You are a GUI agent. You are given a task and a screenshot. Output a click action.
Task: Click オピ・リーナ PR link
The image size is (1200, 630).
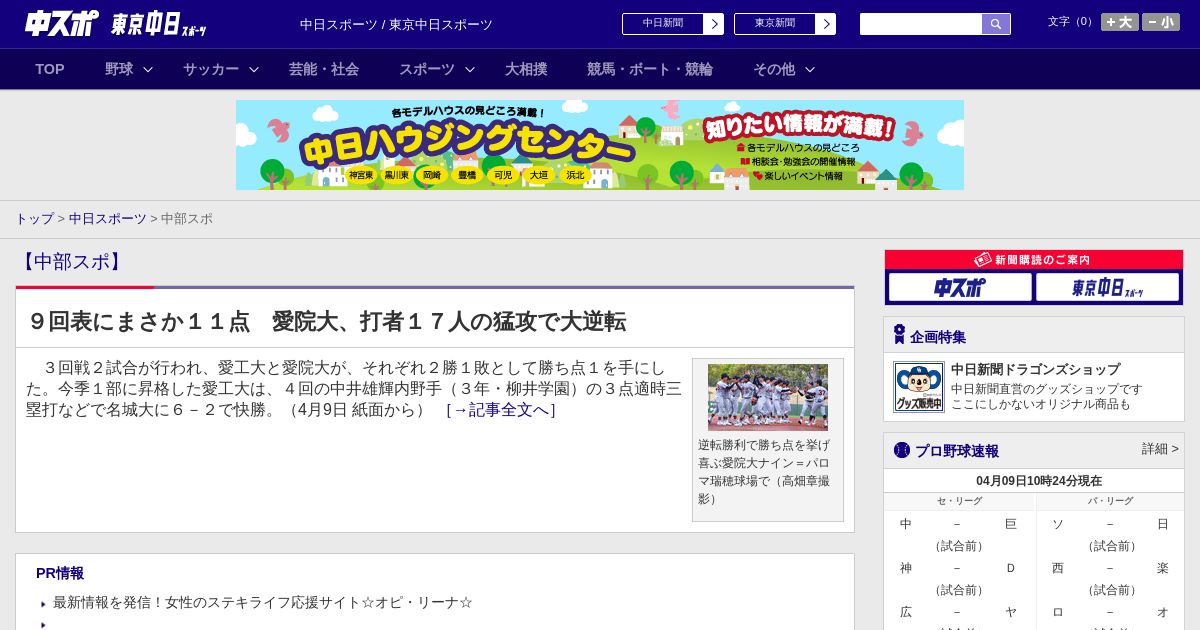[263, 602]
